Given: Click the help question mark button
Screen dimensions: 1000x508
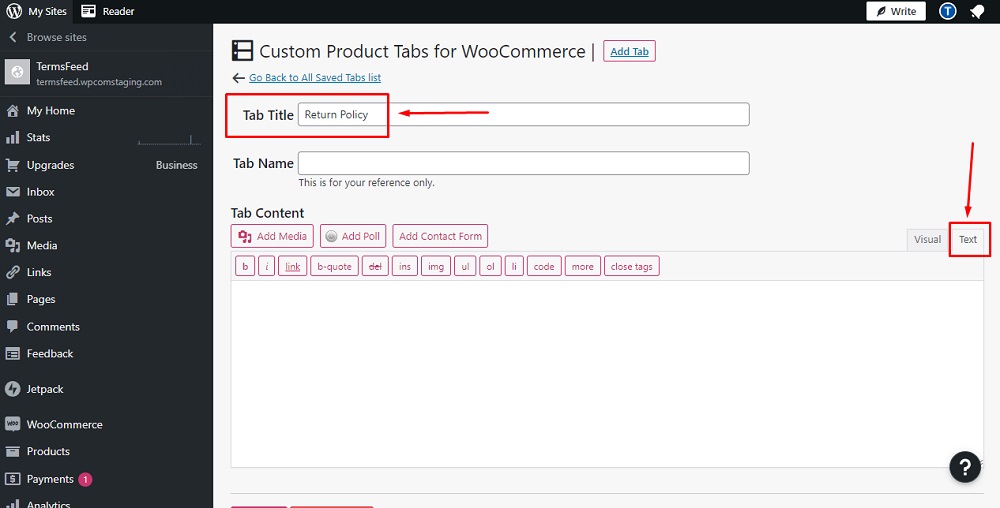Looking at the screenshot, I should (965, 467).
